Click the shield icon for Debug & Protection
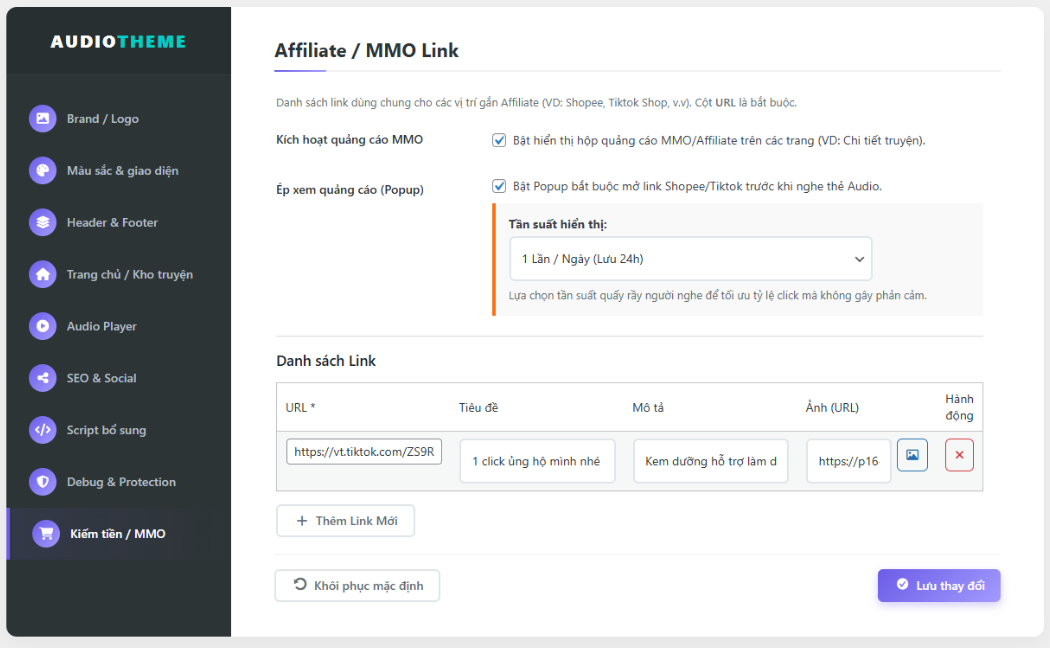This screenshot has height=648, width=1050. tap(42, 482)
